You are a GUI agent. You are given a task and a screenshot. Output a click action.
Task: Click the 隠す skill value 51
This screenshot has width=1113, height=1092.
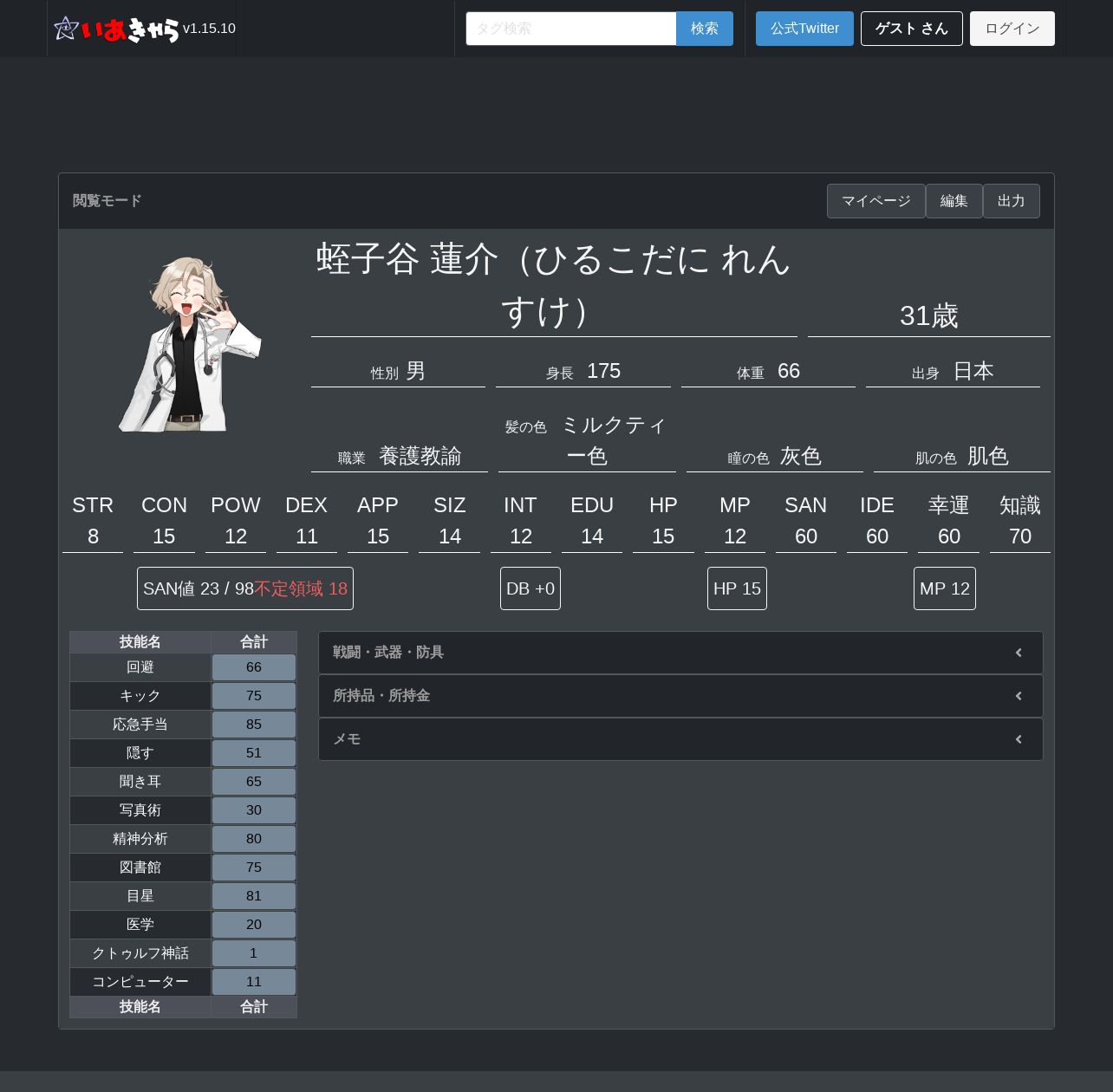tap(254, 753)
